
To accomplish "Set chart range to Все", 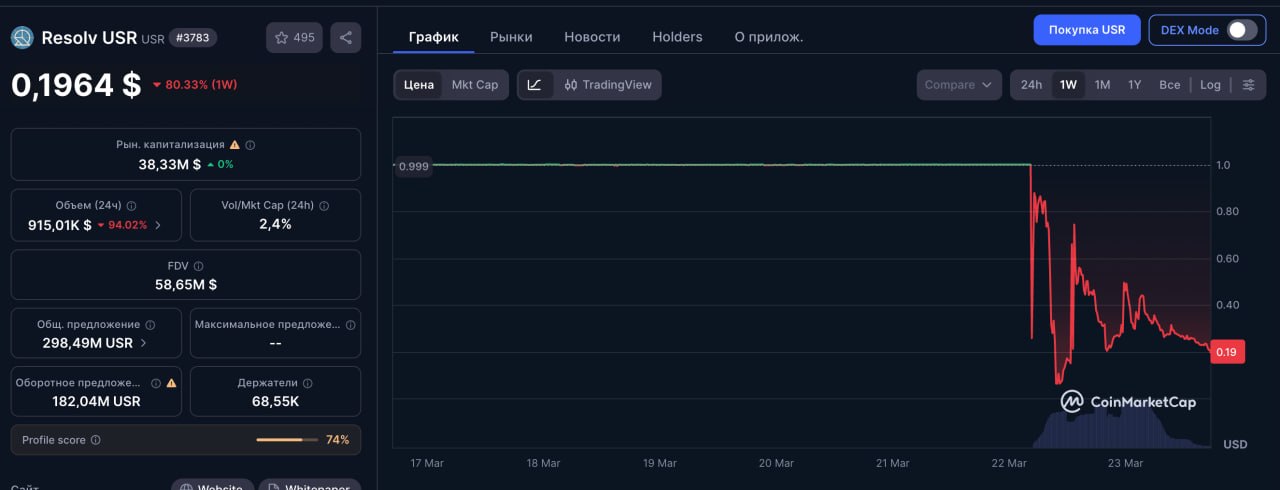I will click(x=1170, y=85).
